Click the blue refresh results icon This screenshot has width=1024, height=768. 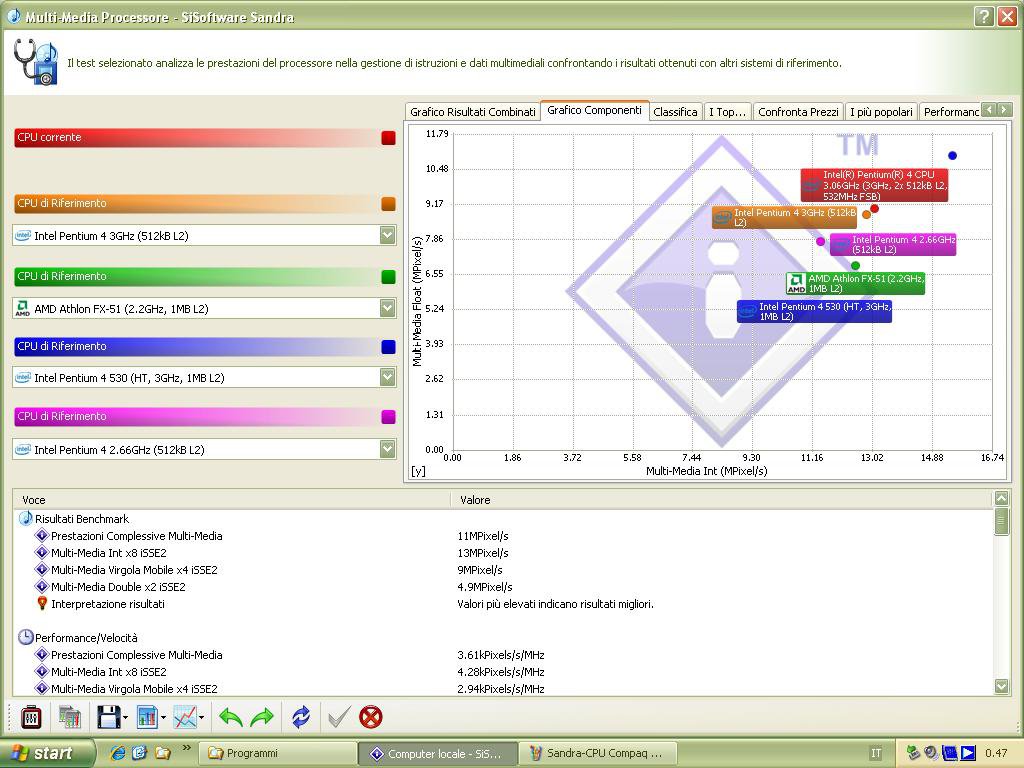pos(301,717)
